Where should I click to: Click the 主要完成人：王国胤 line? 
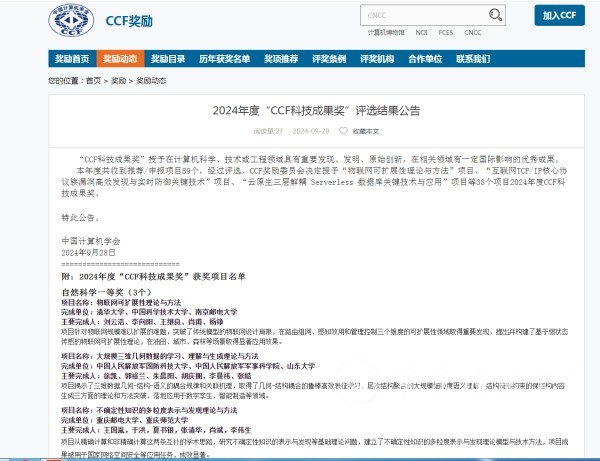click(156, 430)
